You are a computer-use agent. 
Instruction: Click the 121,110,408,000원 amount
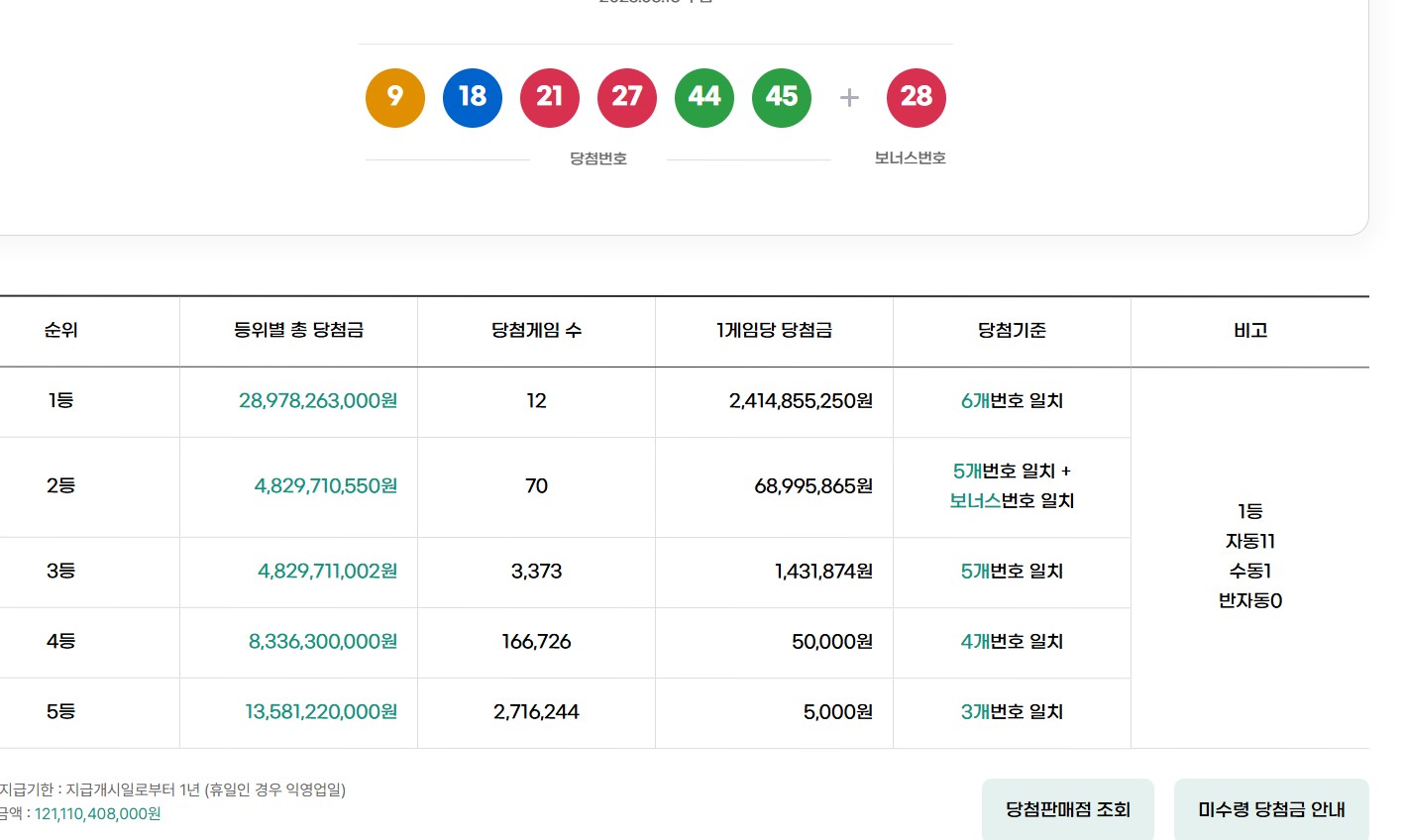pyautogui.click(x=98, y=814)
